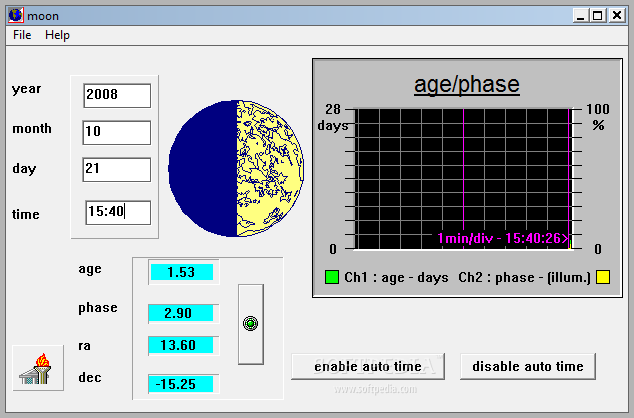Click the day input field showing 21
This screenshot has width=634, height=418.
tap(116, 169)
